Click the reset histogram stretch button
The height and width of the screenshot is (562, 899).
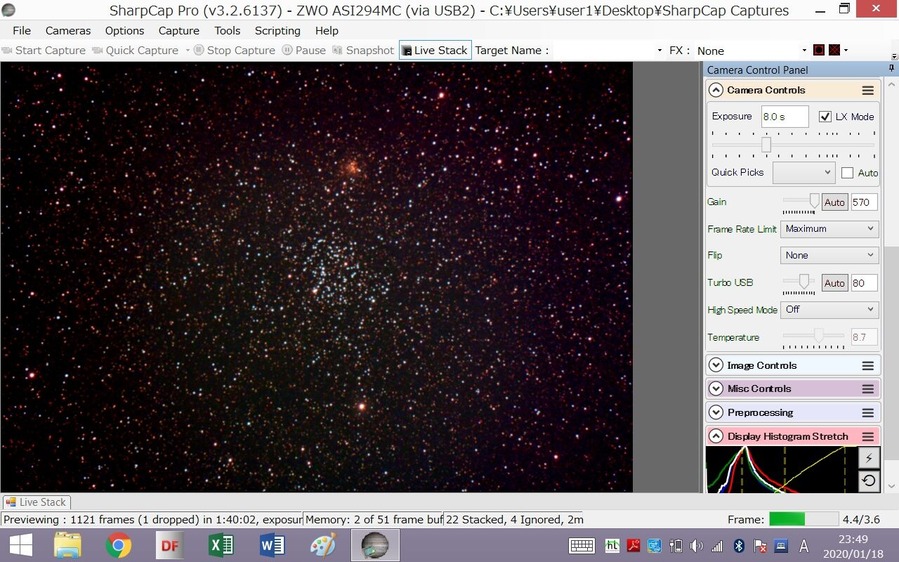(869, 481)
